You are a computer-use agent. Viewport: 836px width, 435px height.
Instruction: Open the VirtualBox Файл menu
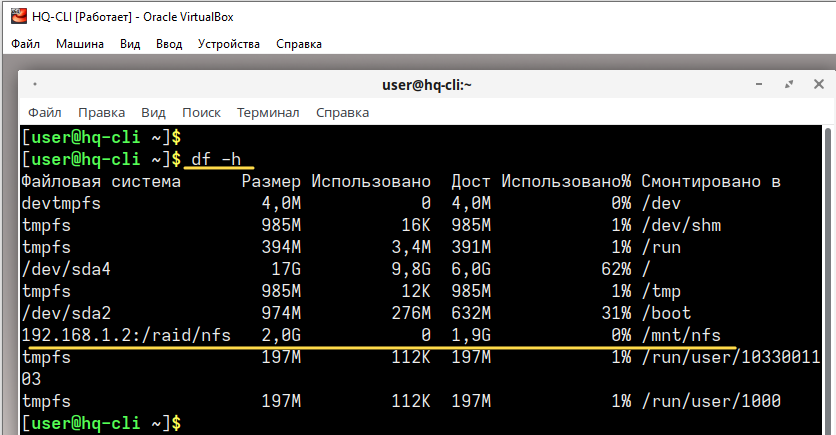25,44
